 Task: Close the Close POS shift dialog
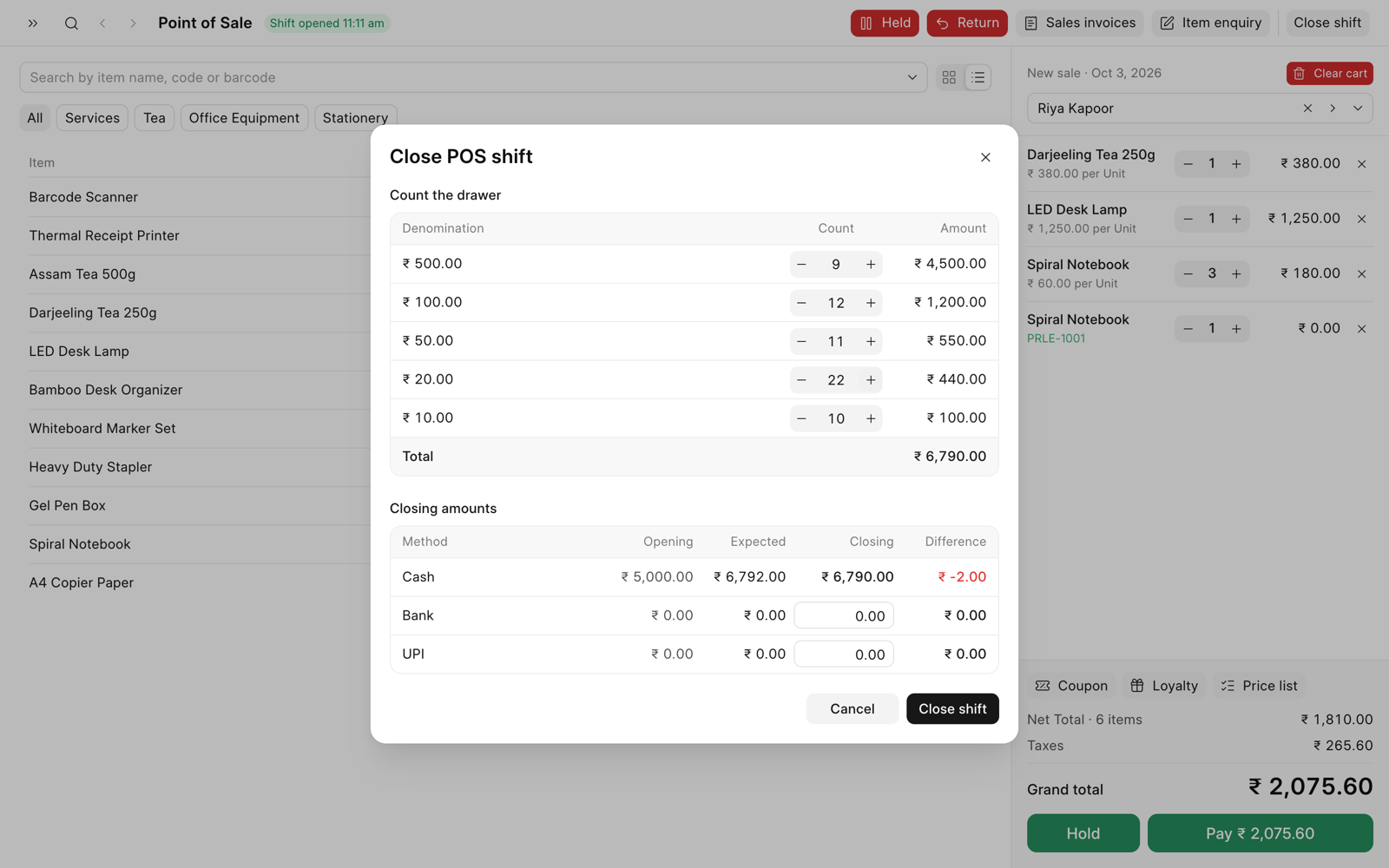click(985, 157)
